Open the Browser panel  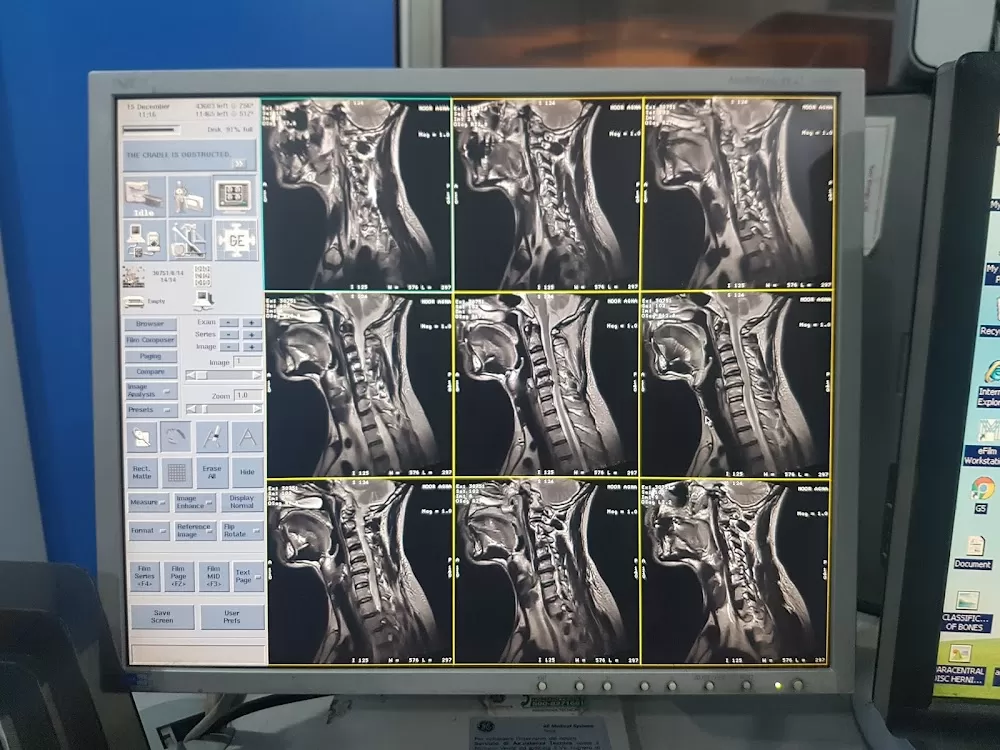151,323
